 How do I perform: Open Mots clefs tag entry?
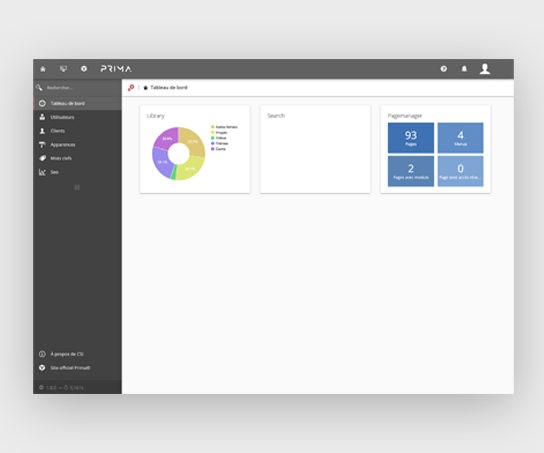pos(78,158)
